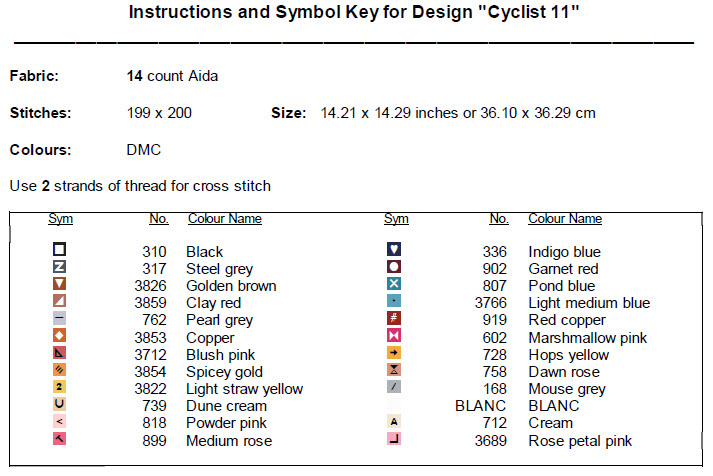This screenshot has width=713, height=476.
Task: Click the Pond blue symbol swatch
Action: click(394, 285)
